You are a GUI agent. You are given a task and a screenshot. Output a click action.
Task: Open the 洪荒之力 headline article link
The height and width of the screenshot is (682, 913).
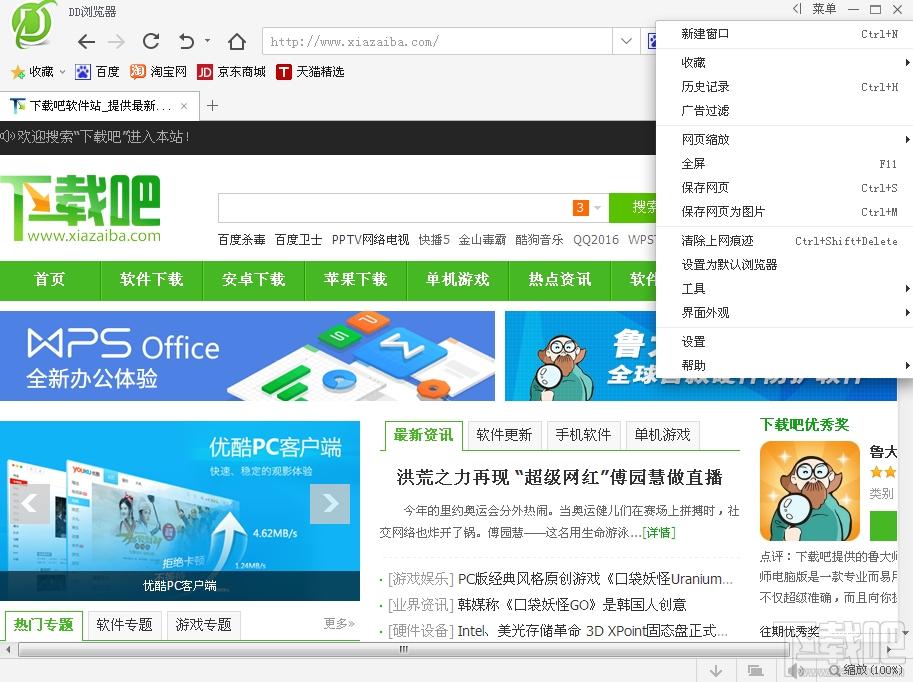[559, 477]
